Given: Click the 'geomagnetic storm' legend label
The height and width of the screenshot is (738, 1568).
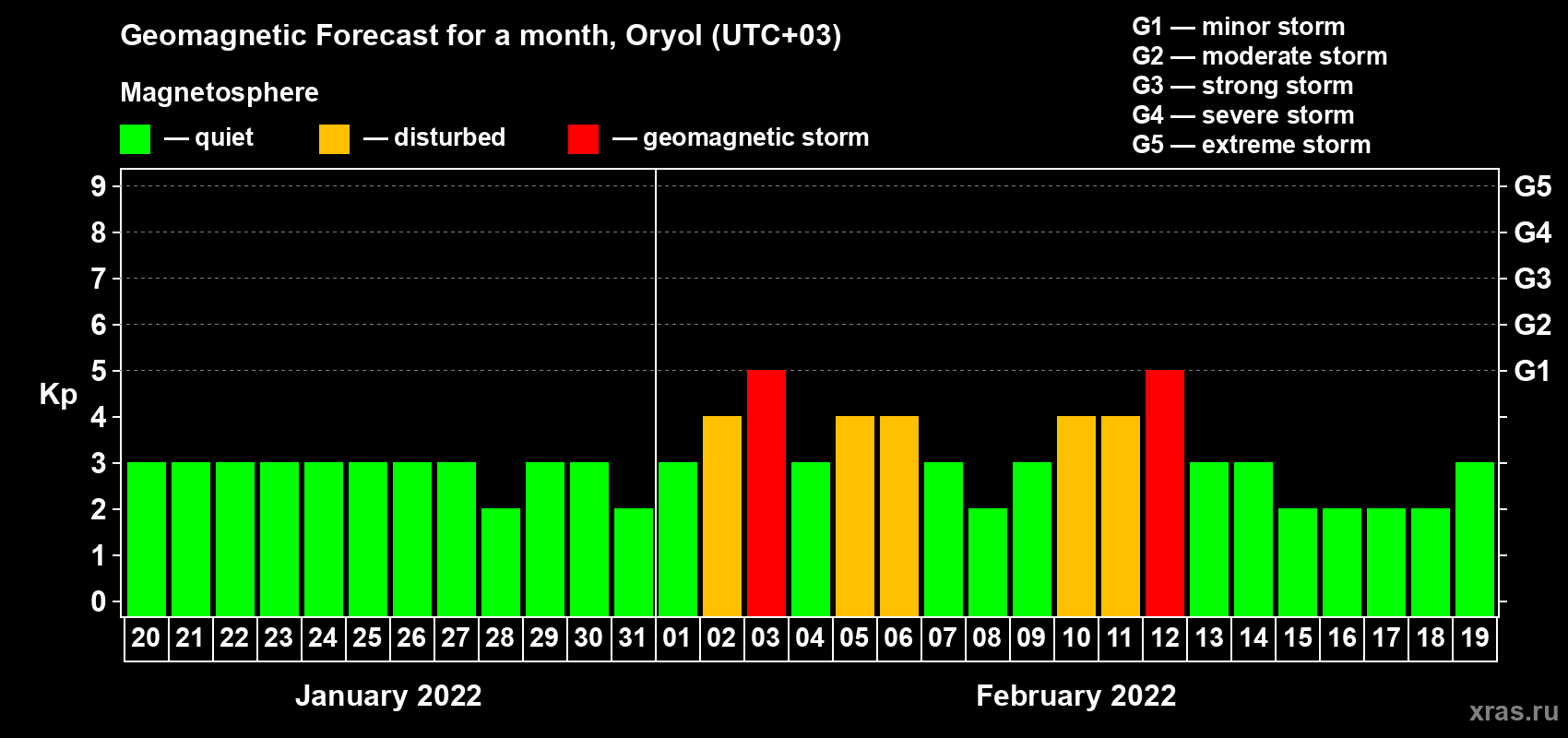Looking at the screenshot, I should click(x=756, y=138).
